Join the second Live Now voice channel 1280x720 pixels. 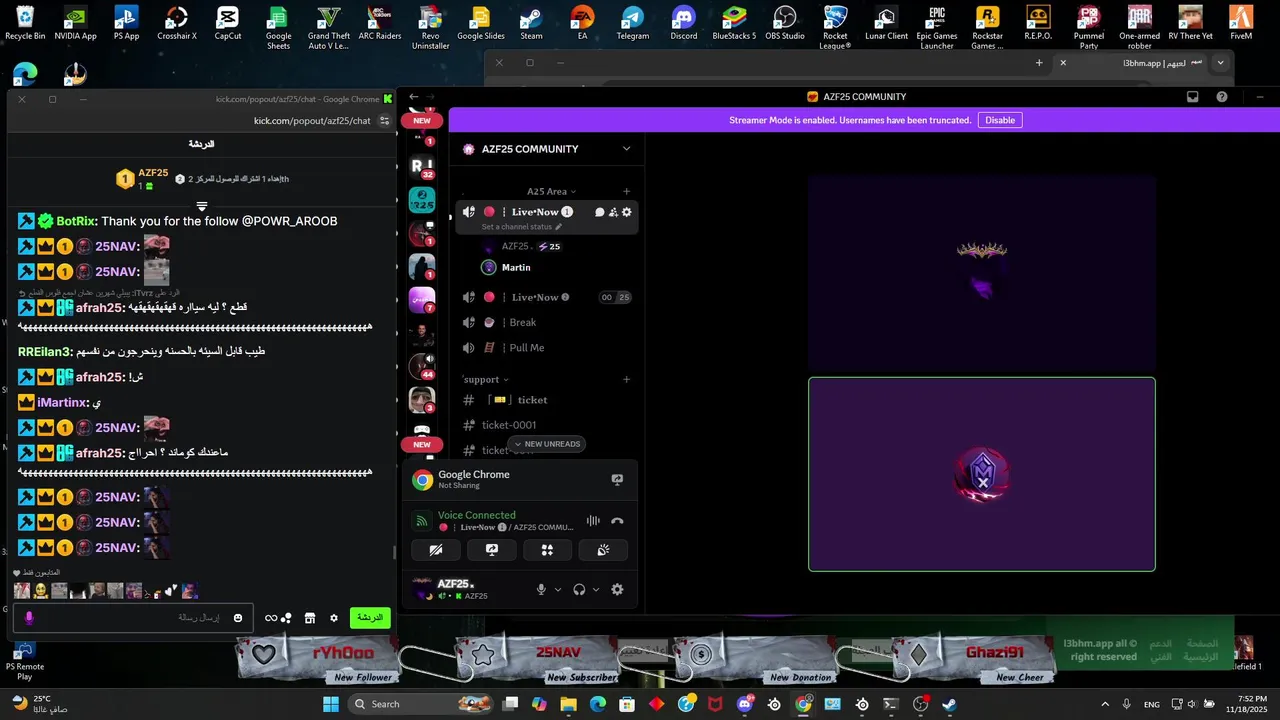tap(546, 297)
